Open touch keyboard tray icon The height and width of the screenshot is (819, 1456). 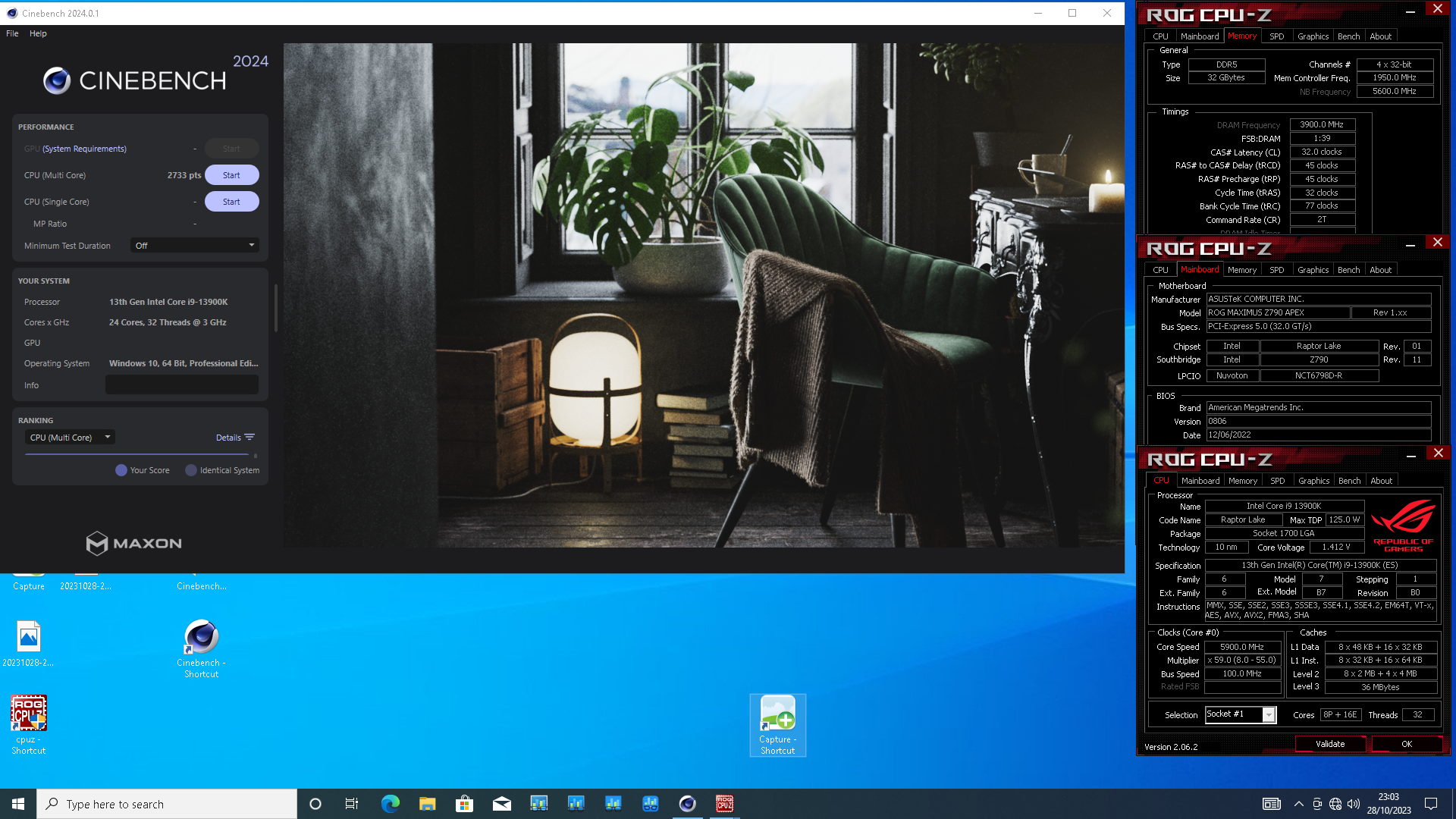(1271, 804)
